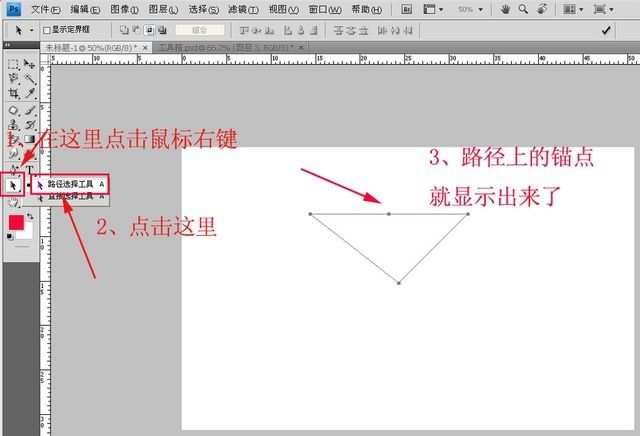Select the Brush tool
Screen dimensions: 640x436
tap(29, 110)
